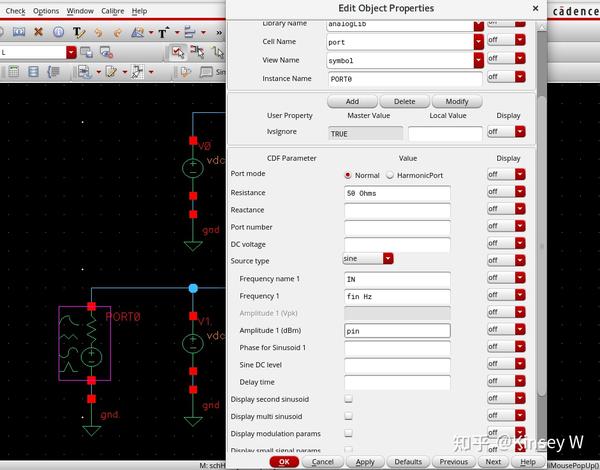Click the Redo arrow icon
Image resolution: width=600 pixels, height=470 pixels.
point(117,33)
